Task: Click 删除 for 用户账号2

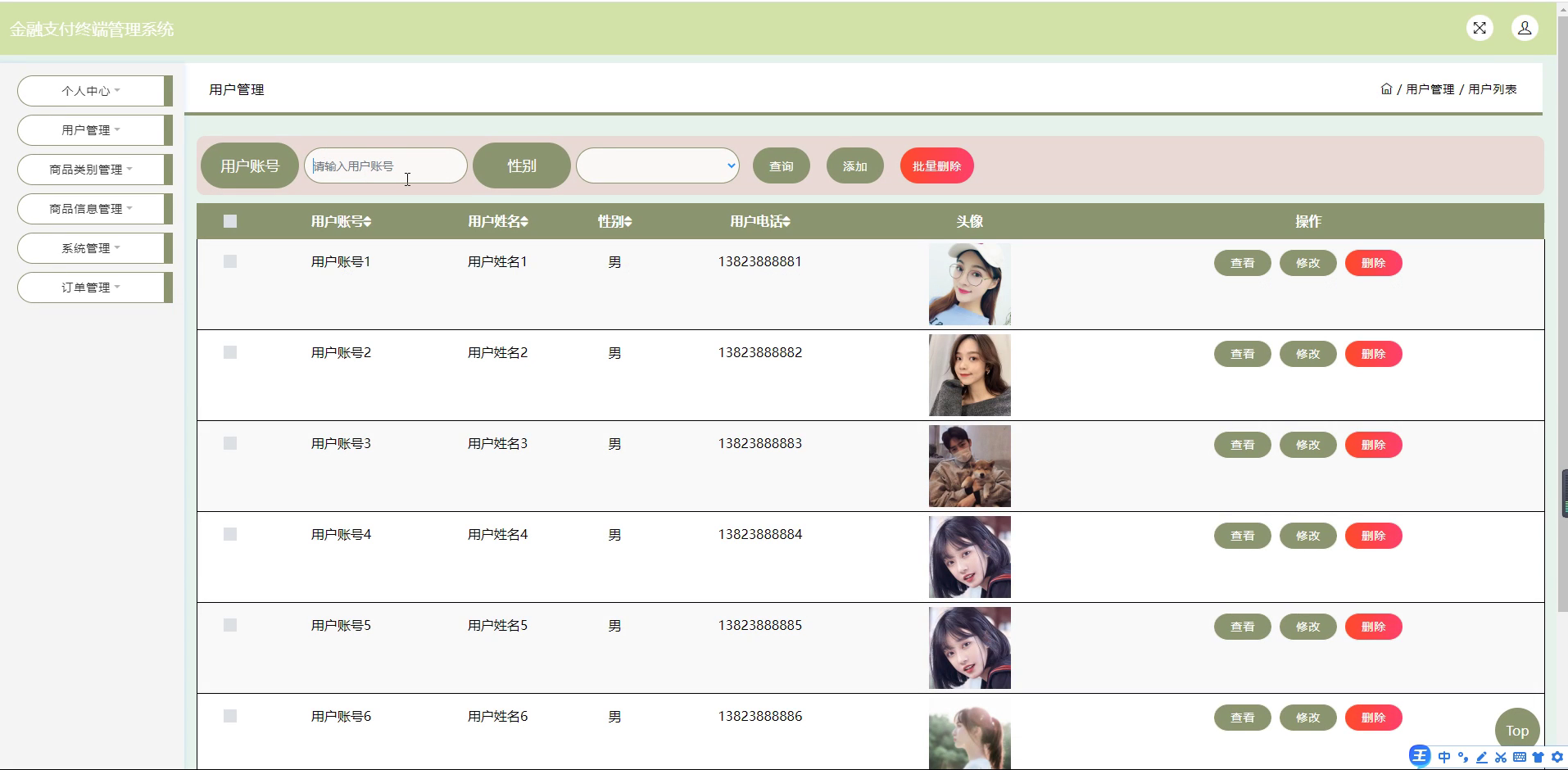Action: [x=1374, y=354]
